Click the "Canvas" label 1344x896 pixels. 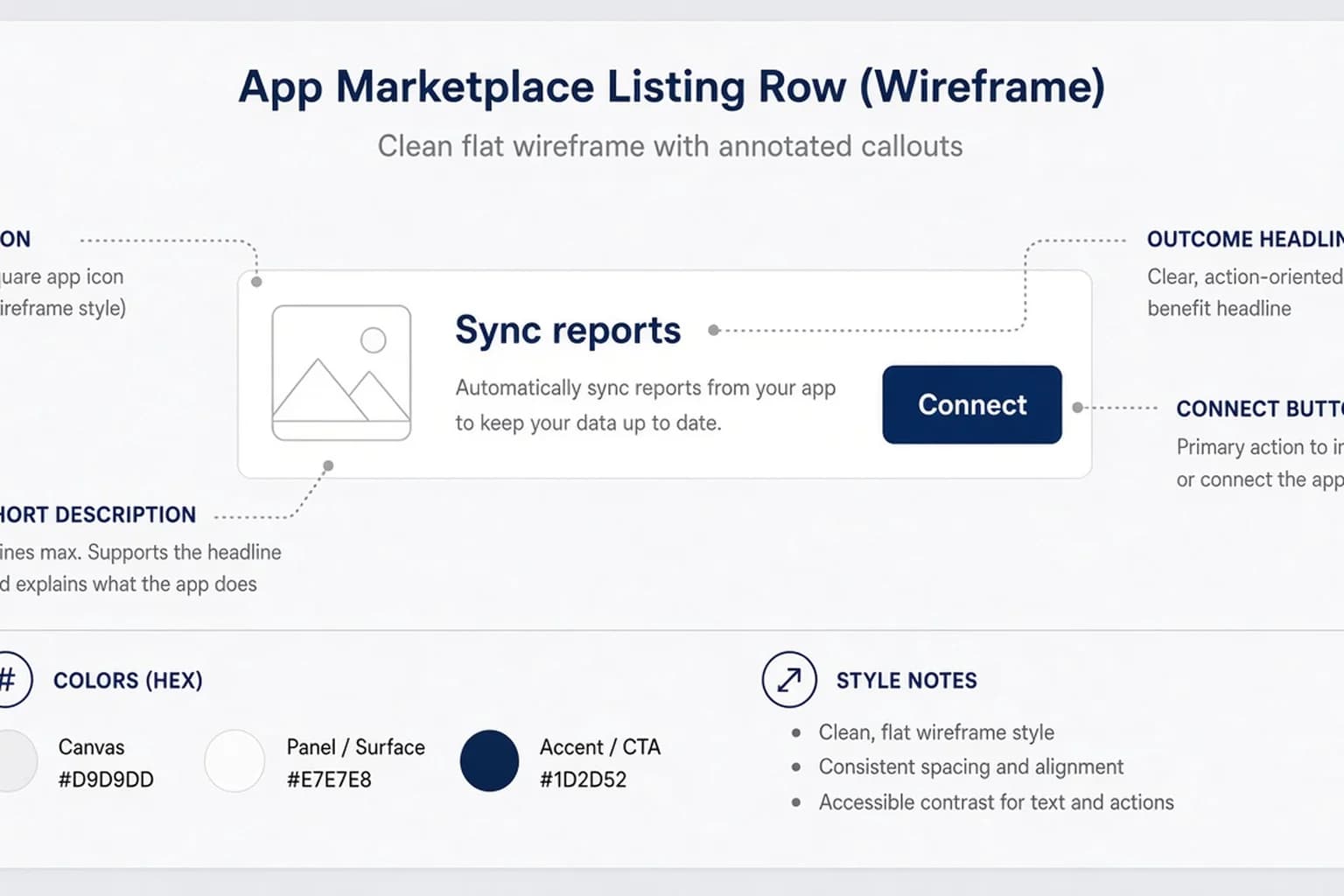(x=91, y=747)
